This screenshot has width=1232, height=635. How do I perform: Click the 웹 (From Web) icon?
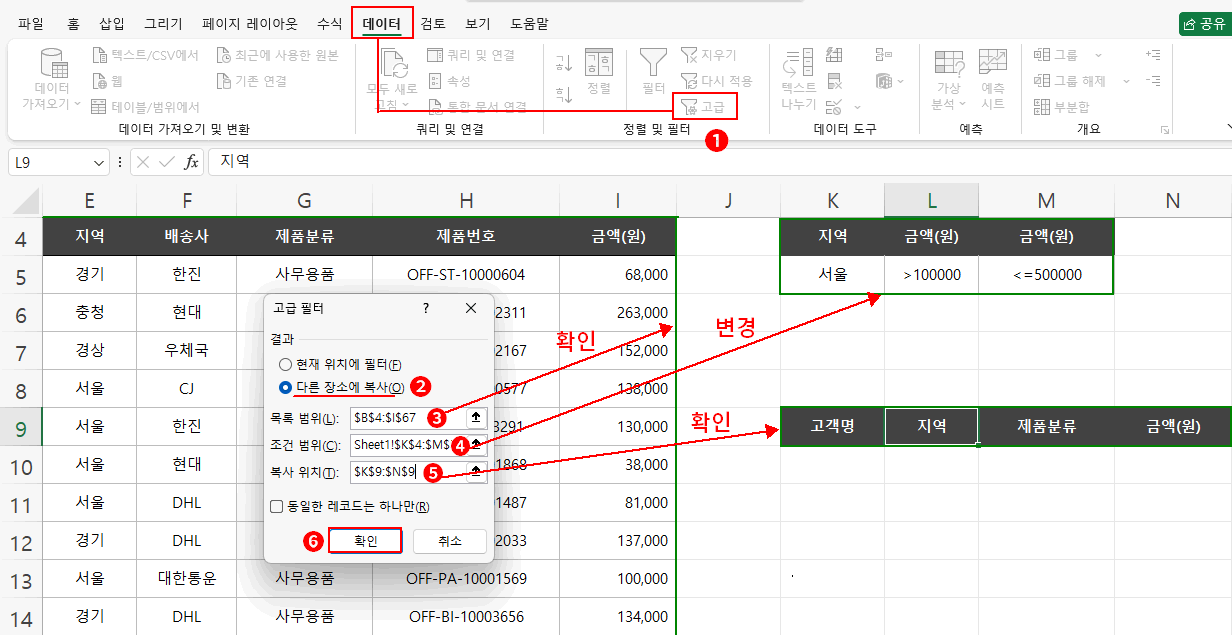[x=99, y=81]
